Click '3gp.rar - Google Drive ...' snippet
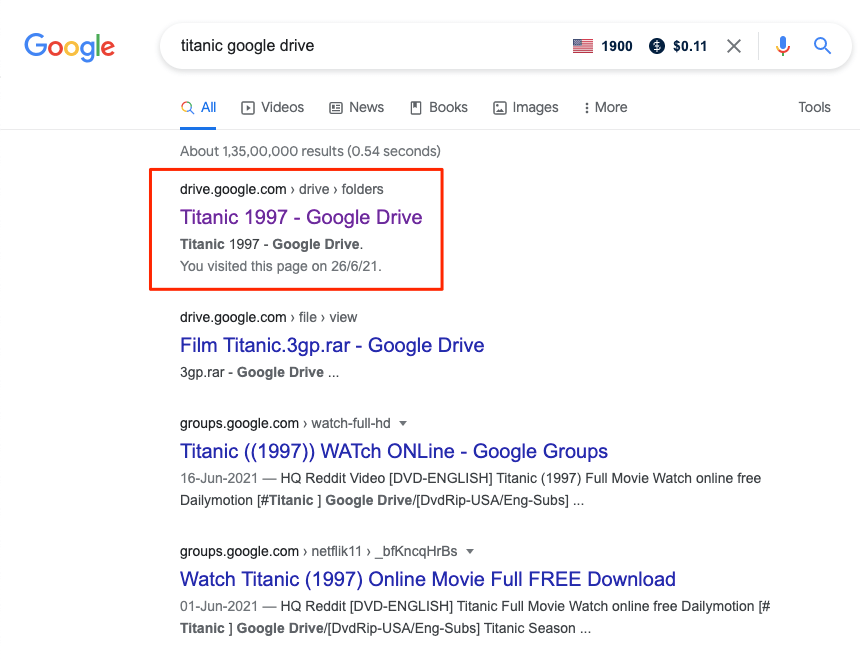The height and width of the screenshot is (660, 860). point(259,373)
